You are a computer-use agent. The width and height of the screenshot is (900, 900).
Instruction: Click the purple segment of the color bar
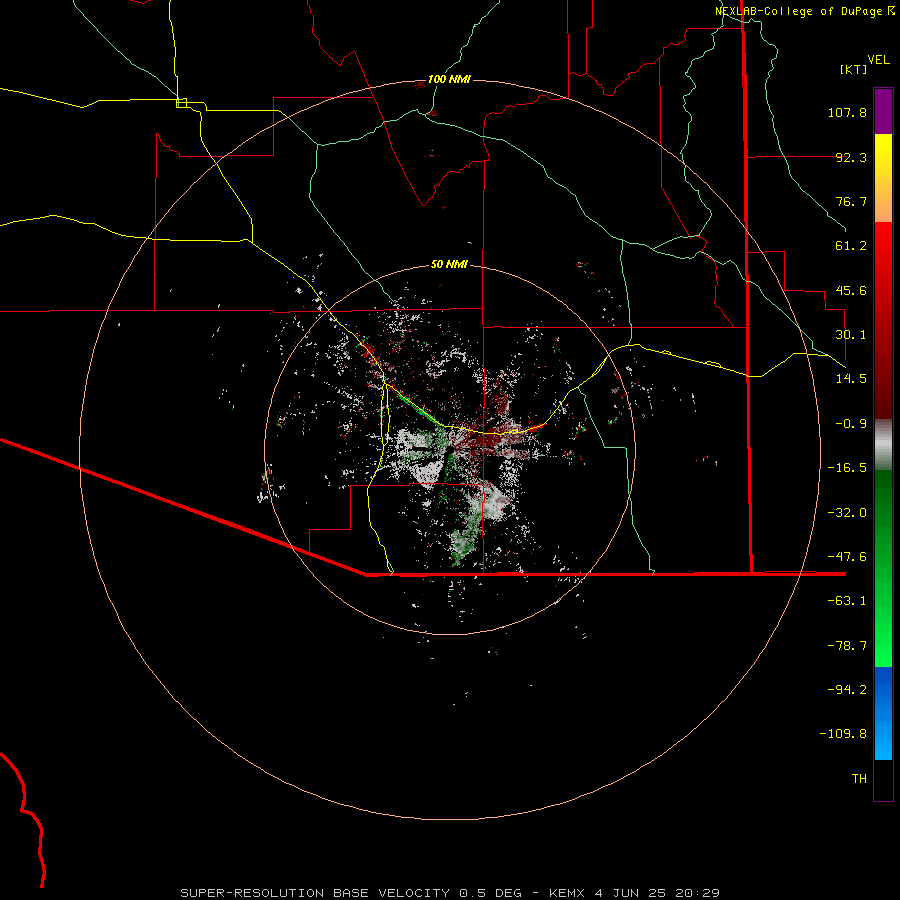click(x=883, y=111)
